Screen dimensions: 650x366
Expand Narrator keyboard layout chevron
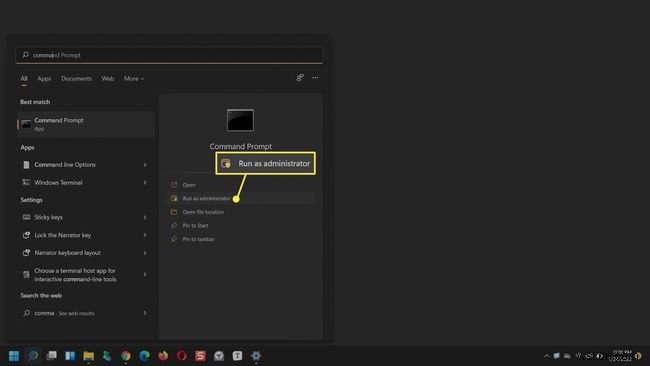[145, 252]
